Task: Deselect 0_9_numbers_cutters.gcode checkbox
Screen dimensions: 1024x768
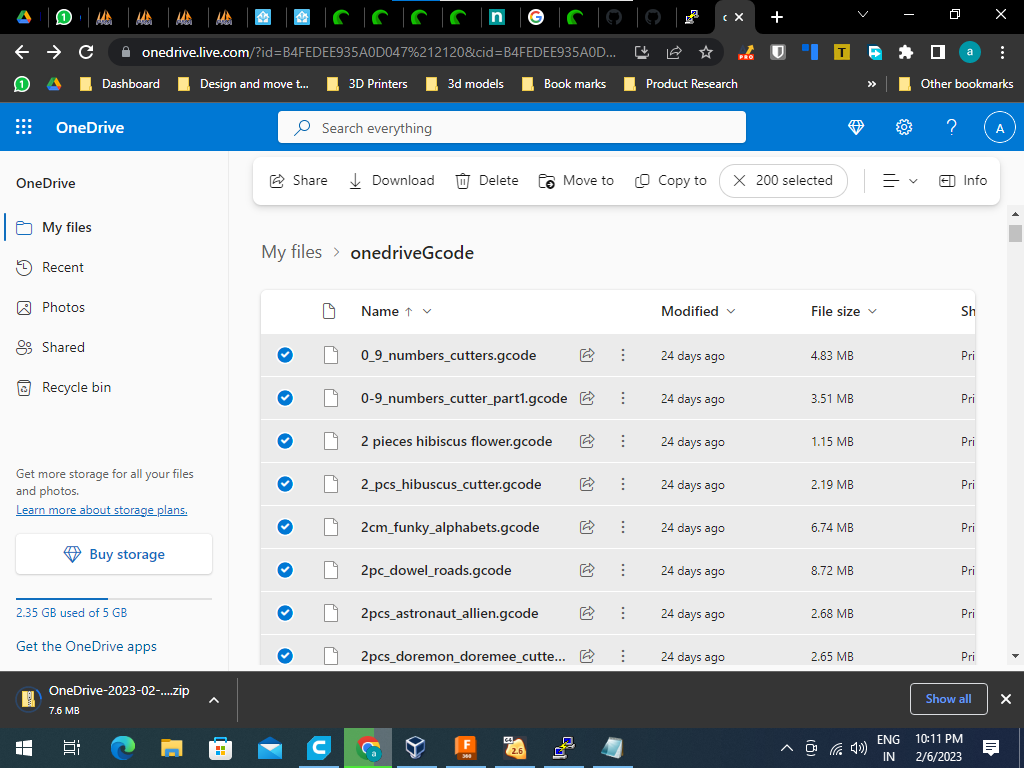Action: tap(285, 355)
